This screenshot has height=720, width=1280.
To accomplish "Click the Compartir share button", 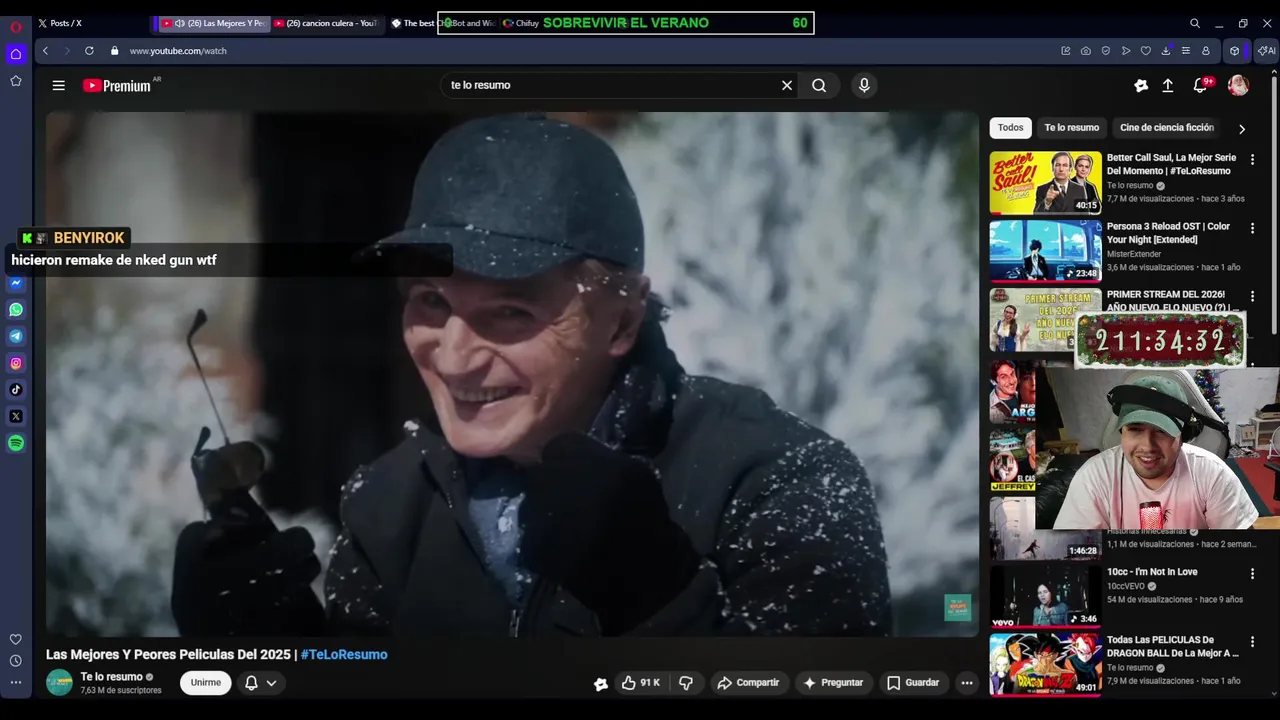I will click(748, 683).
